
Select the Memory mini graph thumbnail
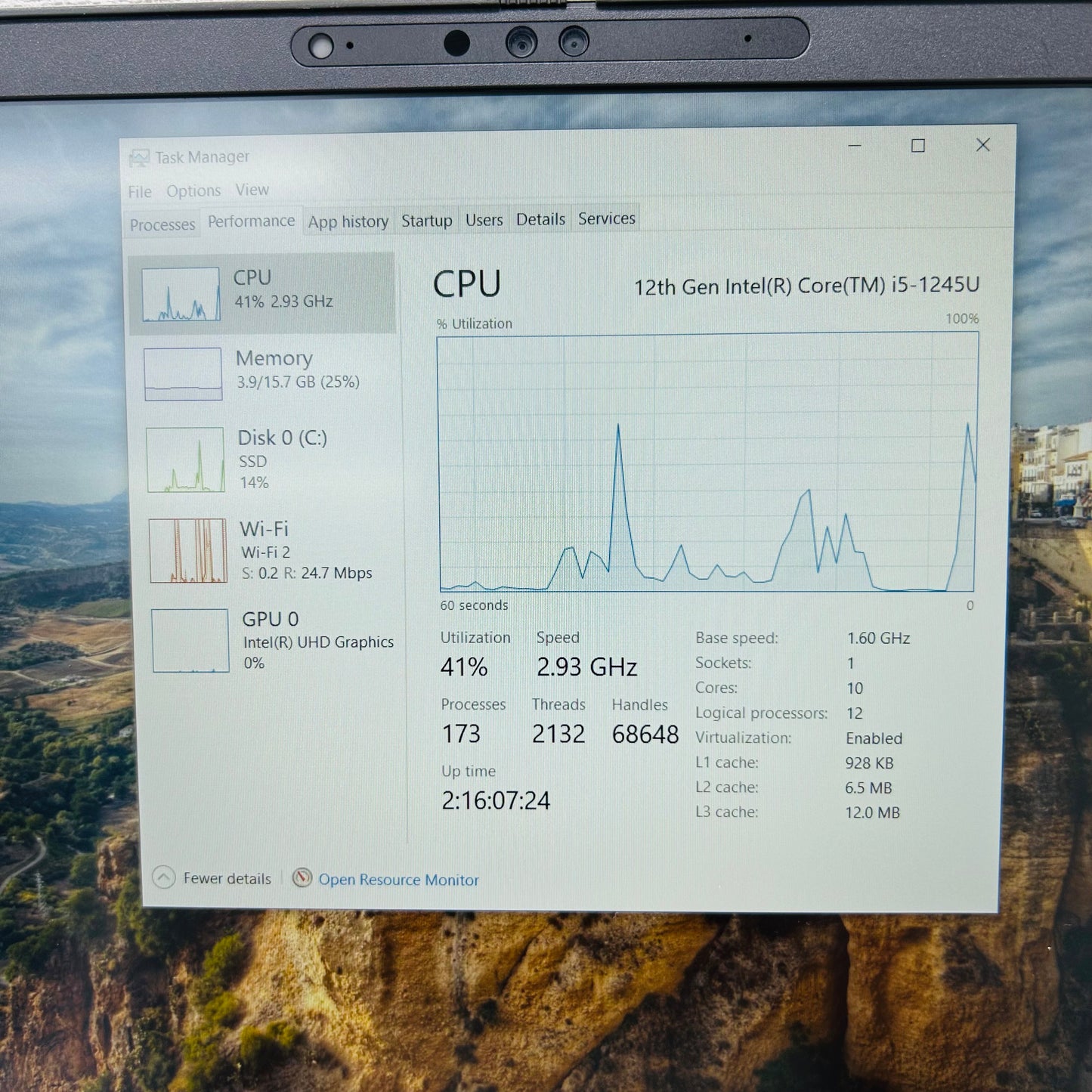click(x=183, y=373)
